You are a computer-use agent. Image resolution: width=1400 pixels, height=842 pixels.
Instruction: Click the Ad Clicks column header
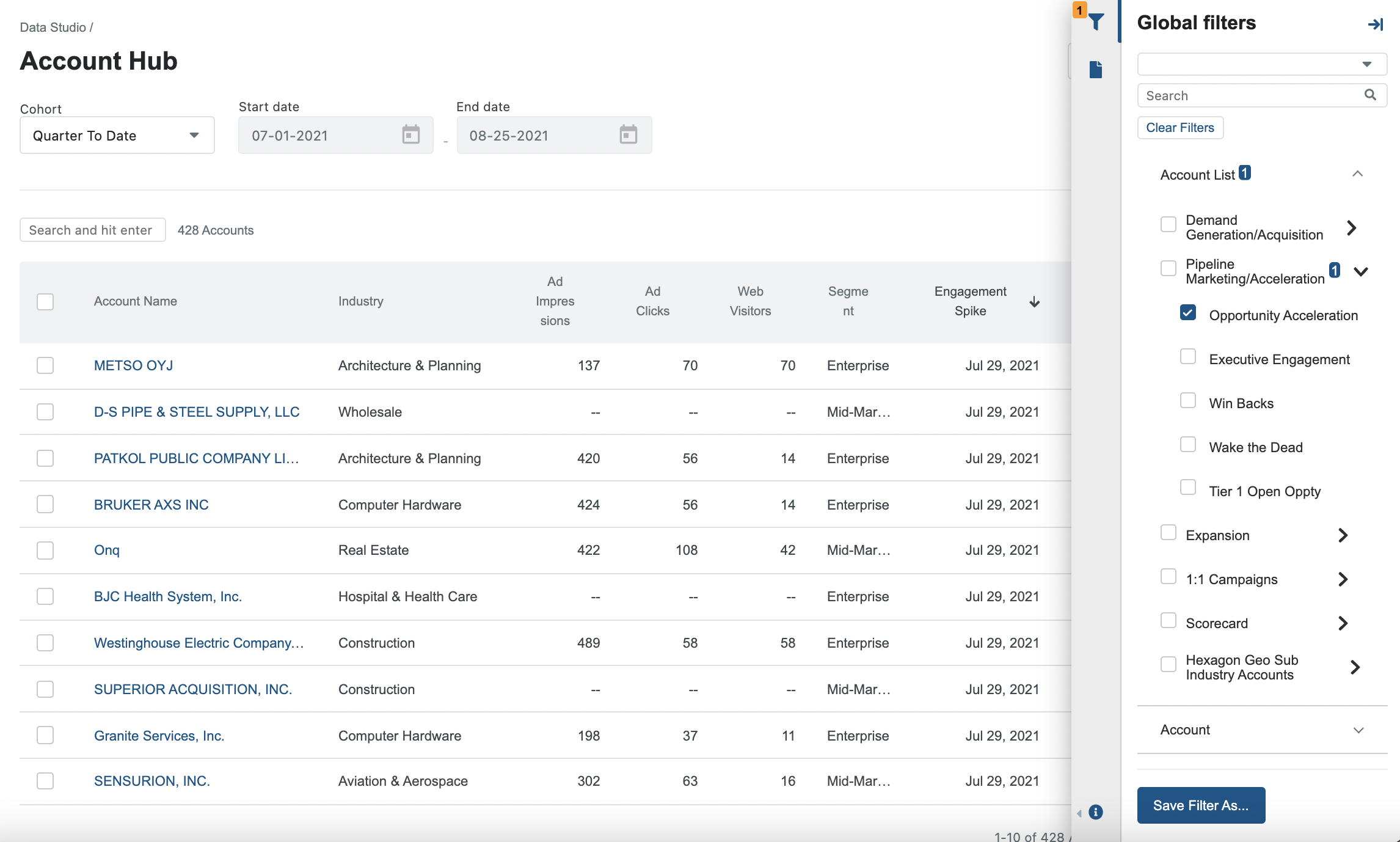[652, 301]
